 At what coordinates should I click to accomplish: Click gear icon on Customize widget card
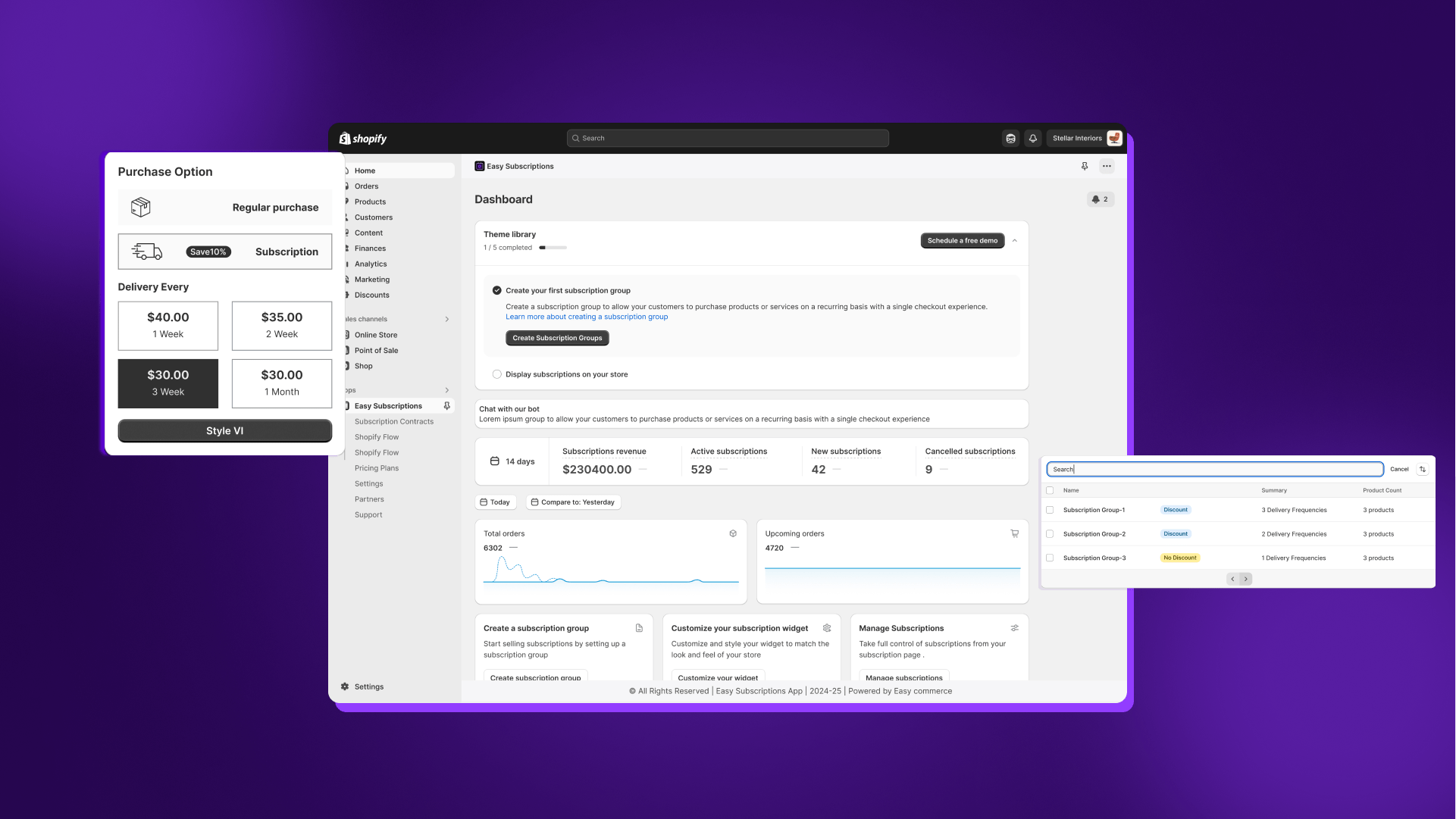[x=827, y=628]
